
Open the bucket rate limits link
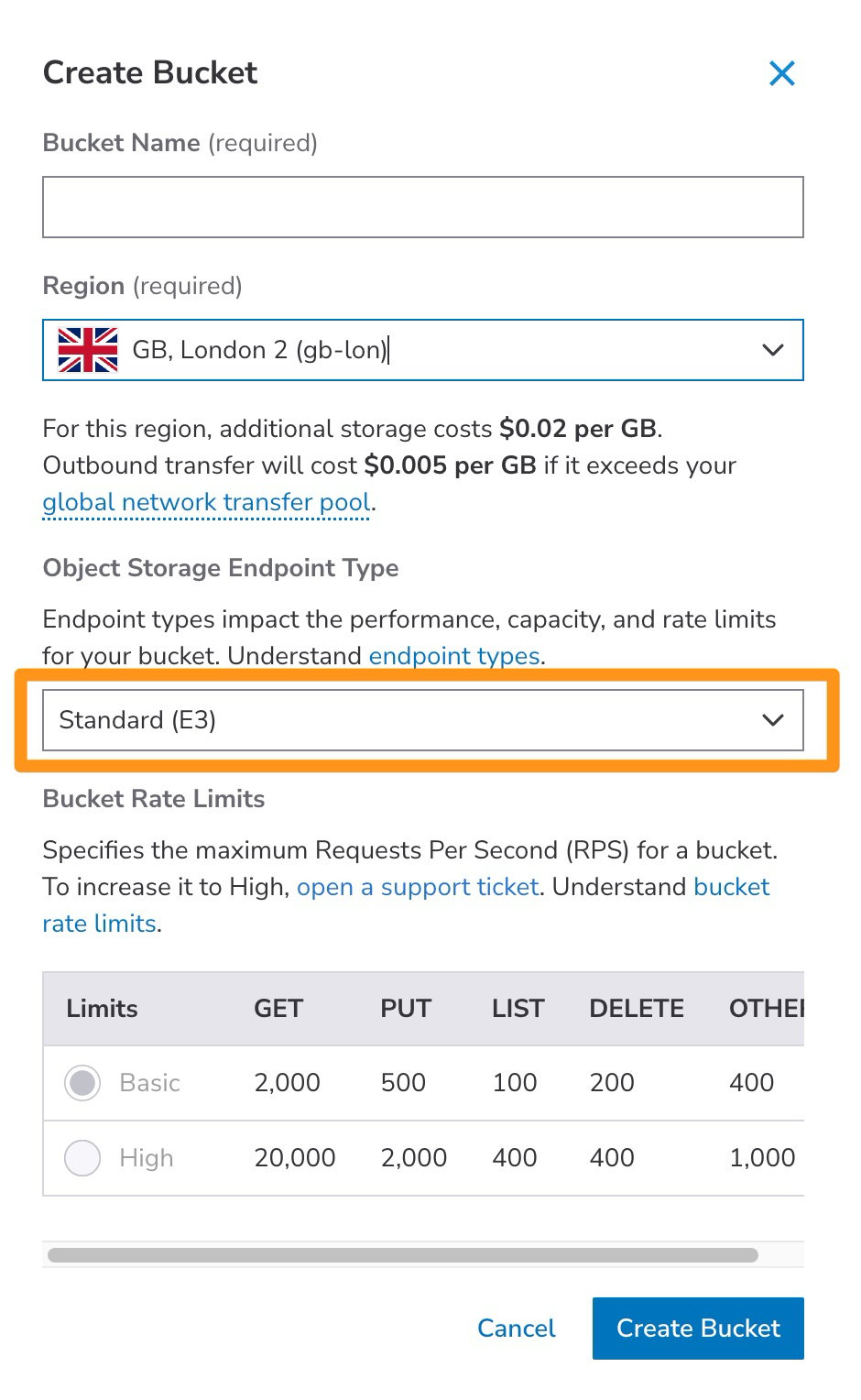pyautogui.click(x=406, y=905)
